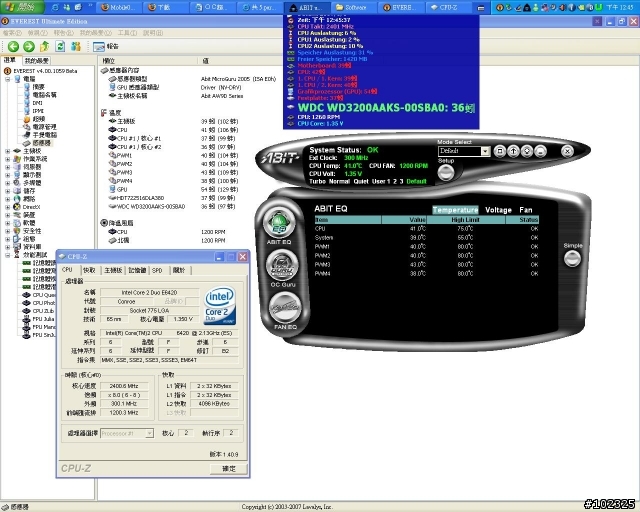Switch to the Fan tab in ABIT EQ

(x=526, y=210)
